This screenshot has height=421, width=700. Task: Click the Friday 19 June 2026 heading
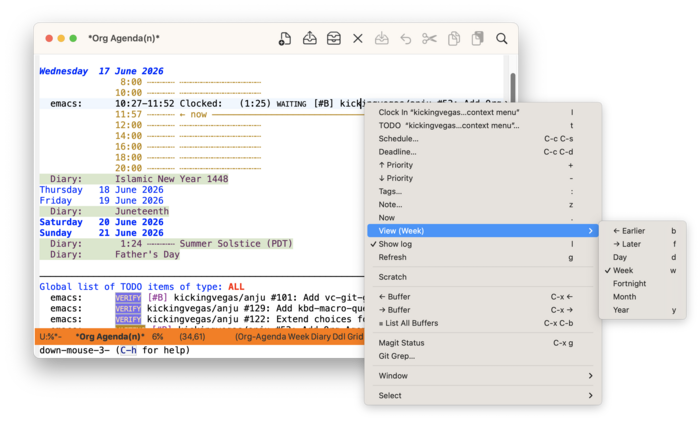point(101,200)
